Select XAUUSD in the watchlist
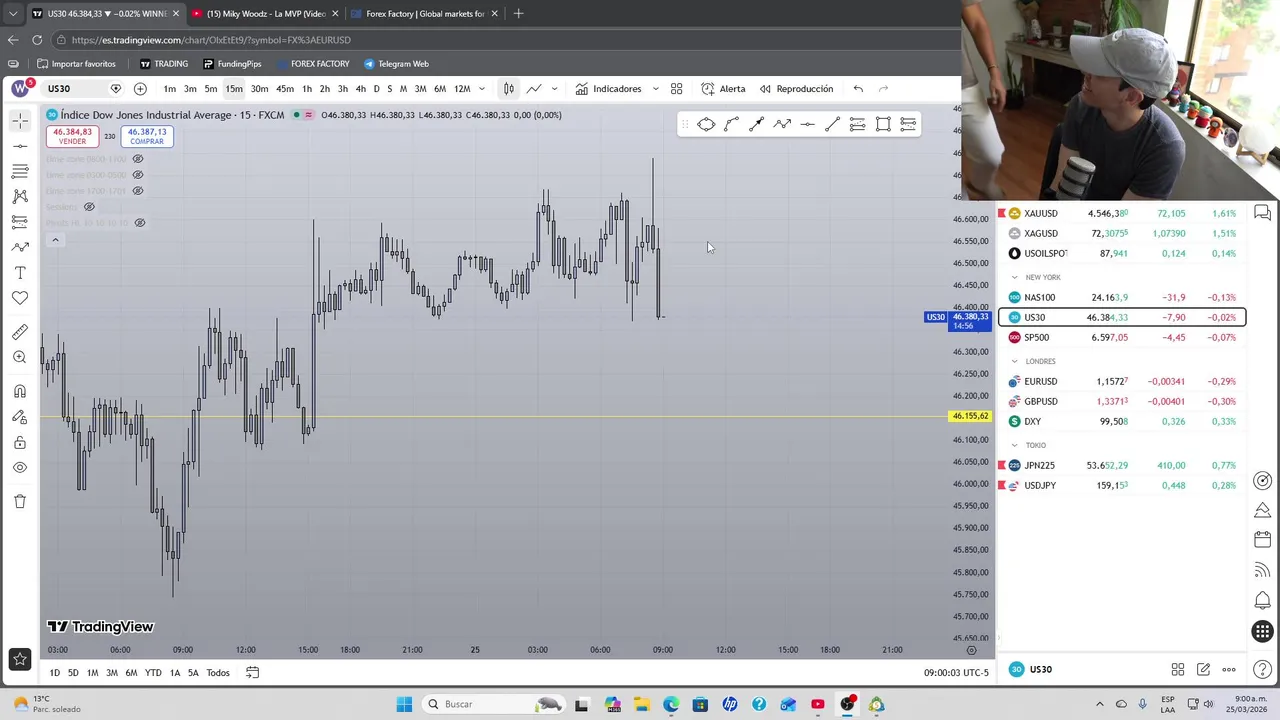The height and width of the screenshot is (720, 1280). click(x=1122, y=213)
